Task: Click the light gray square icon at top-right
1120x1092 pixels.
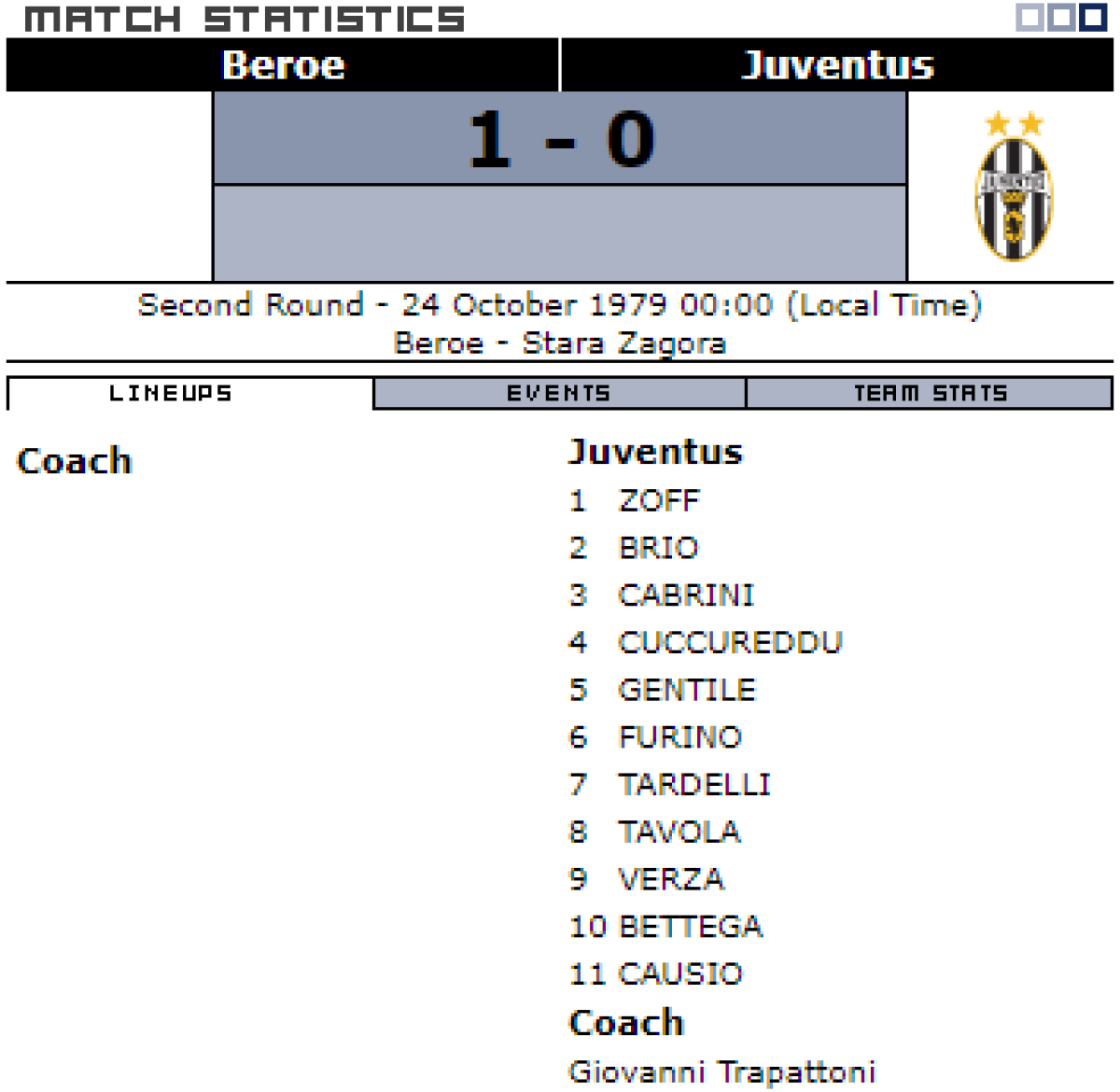Action: pyautogui.click(x=1029, y=18)
